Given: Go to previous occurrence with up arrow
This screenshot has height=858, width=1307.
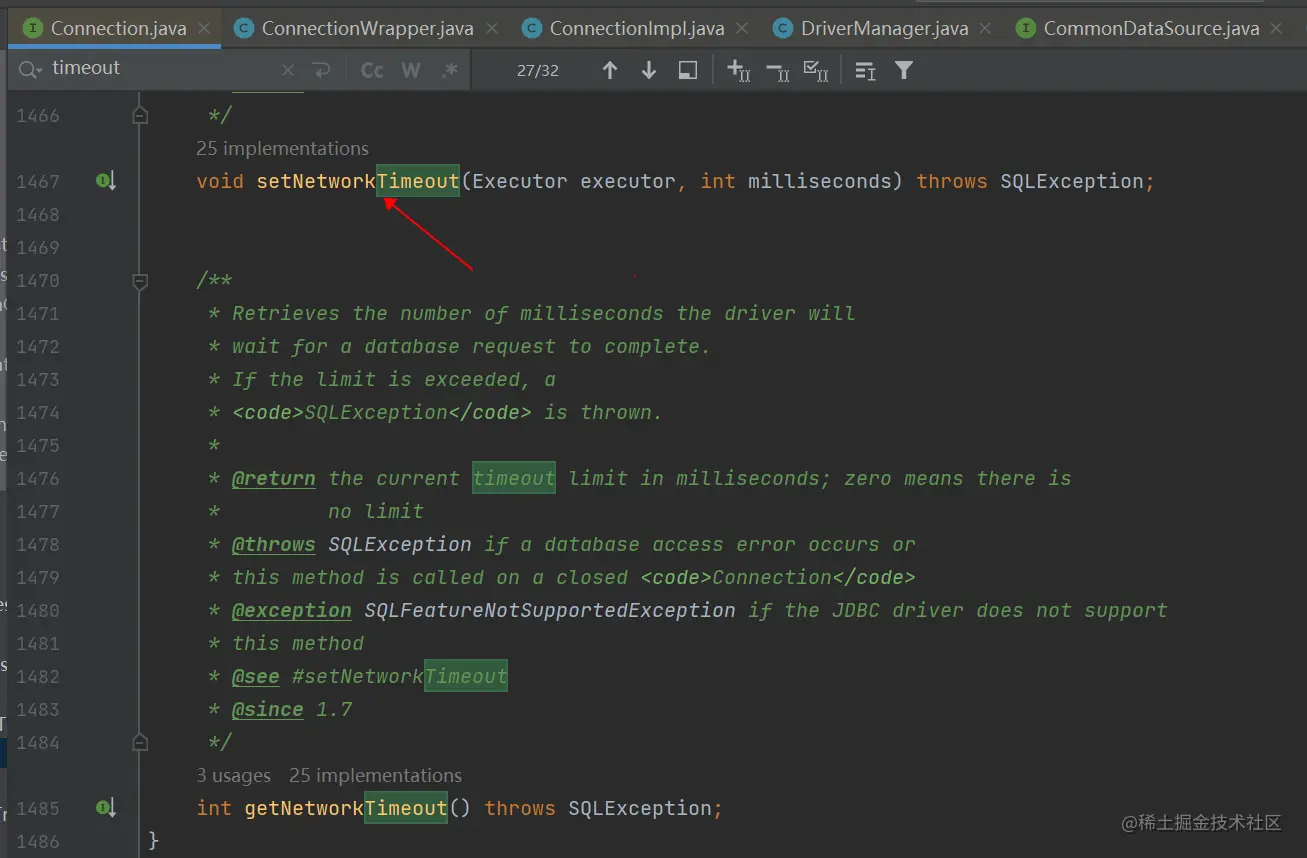Looking at the screenshot, I should click(x=610, y=70).
